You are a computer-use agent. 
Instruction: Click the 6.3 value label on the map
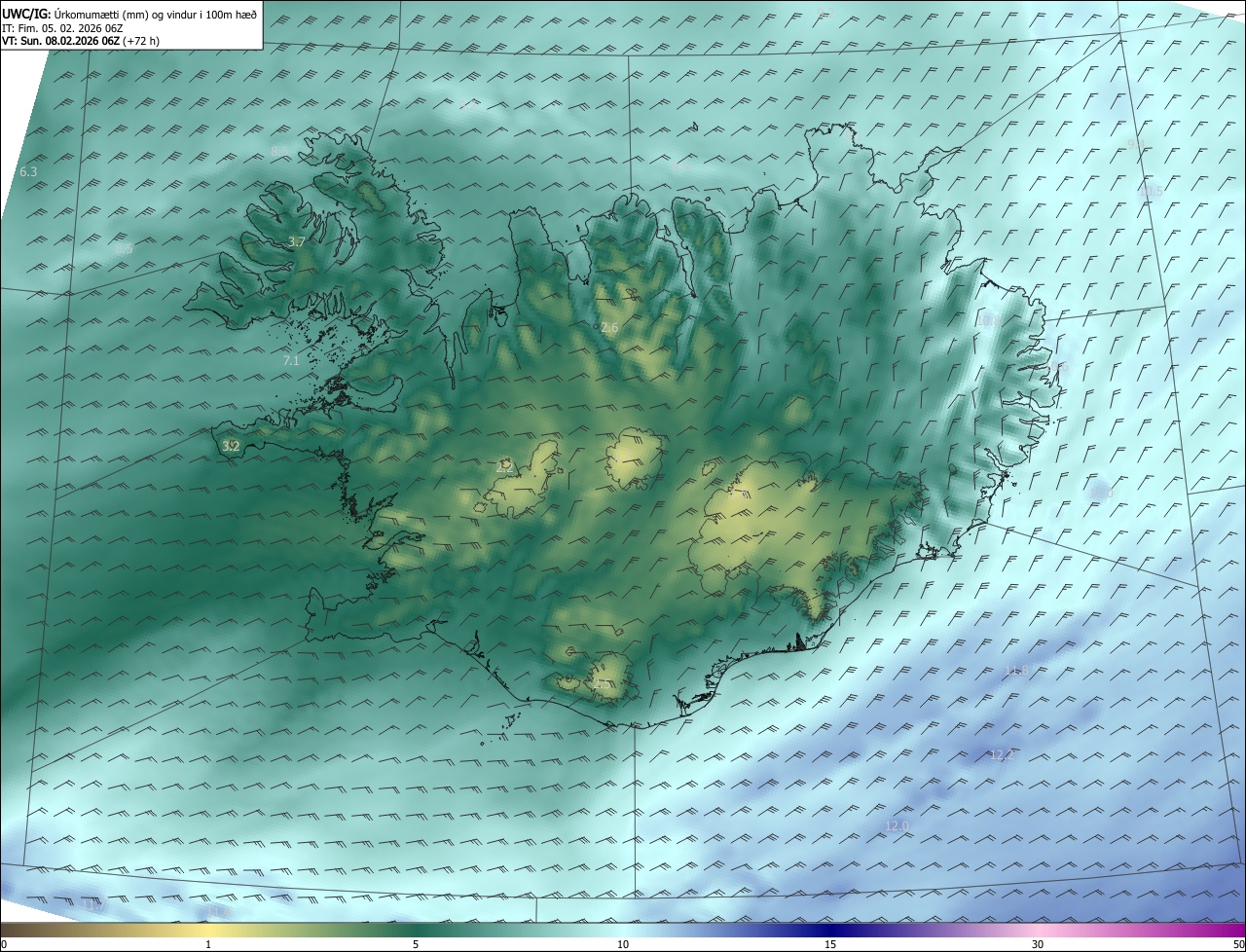pos(28,172)
